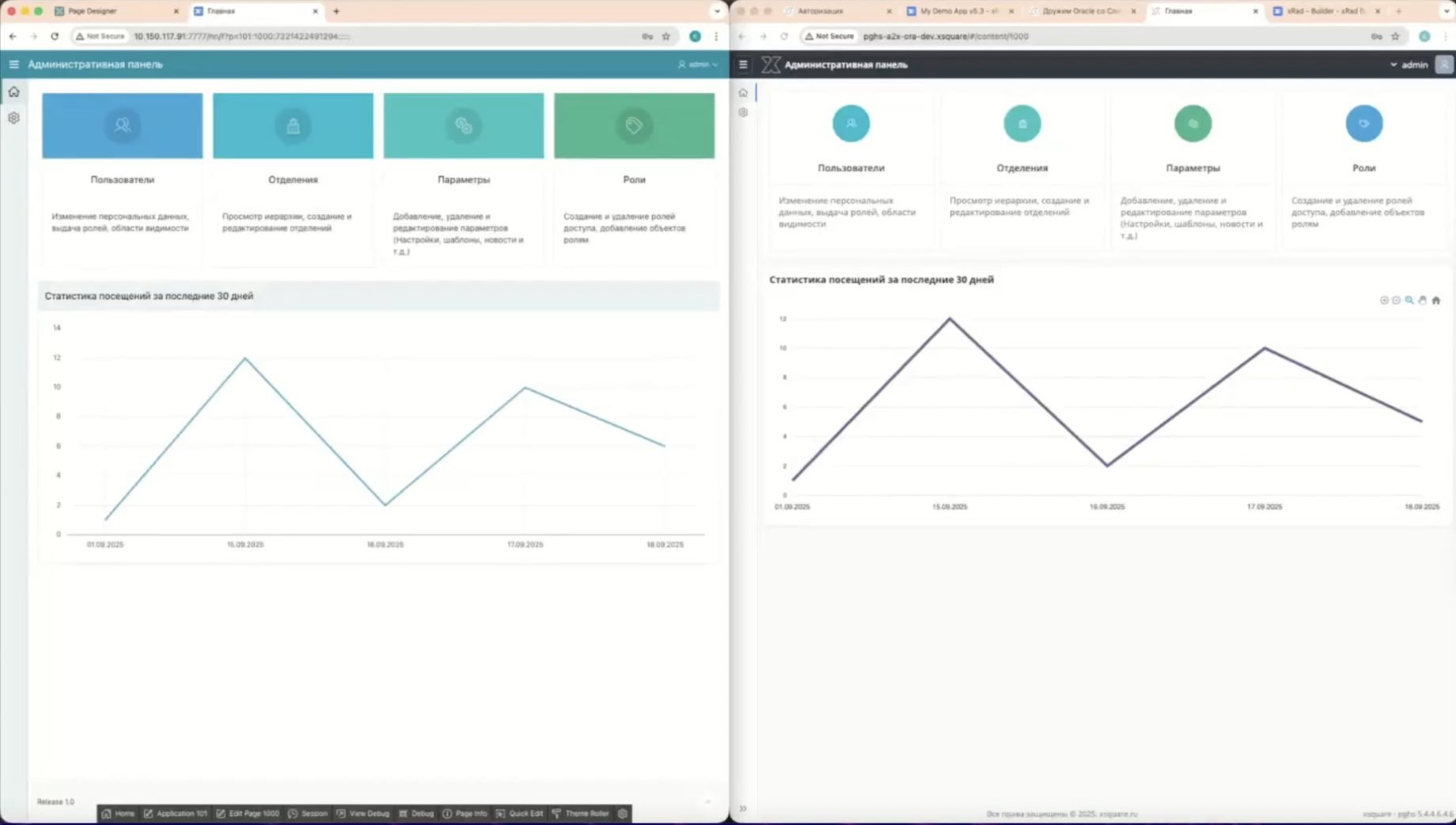
Task: Click the gear icon in the developer toolbar
Action: (623, 813)
